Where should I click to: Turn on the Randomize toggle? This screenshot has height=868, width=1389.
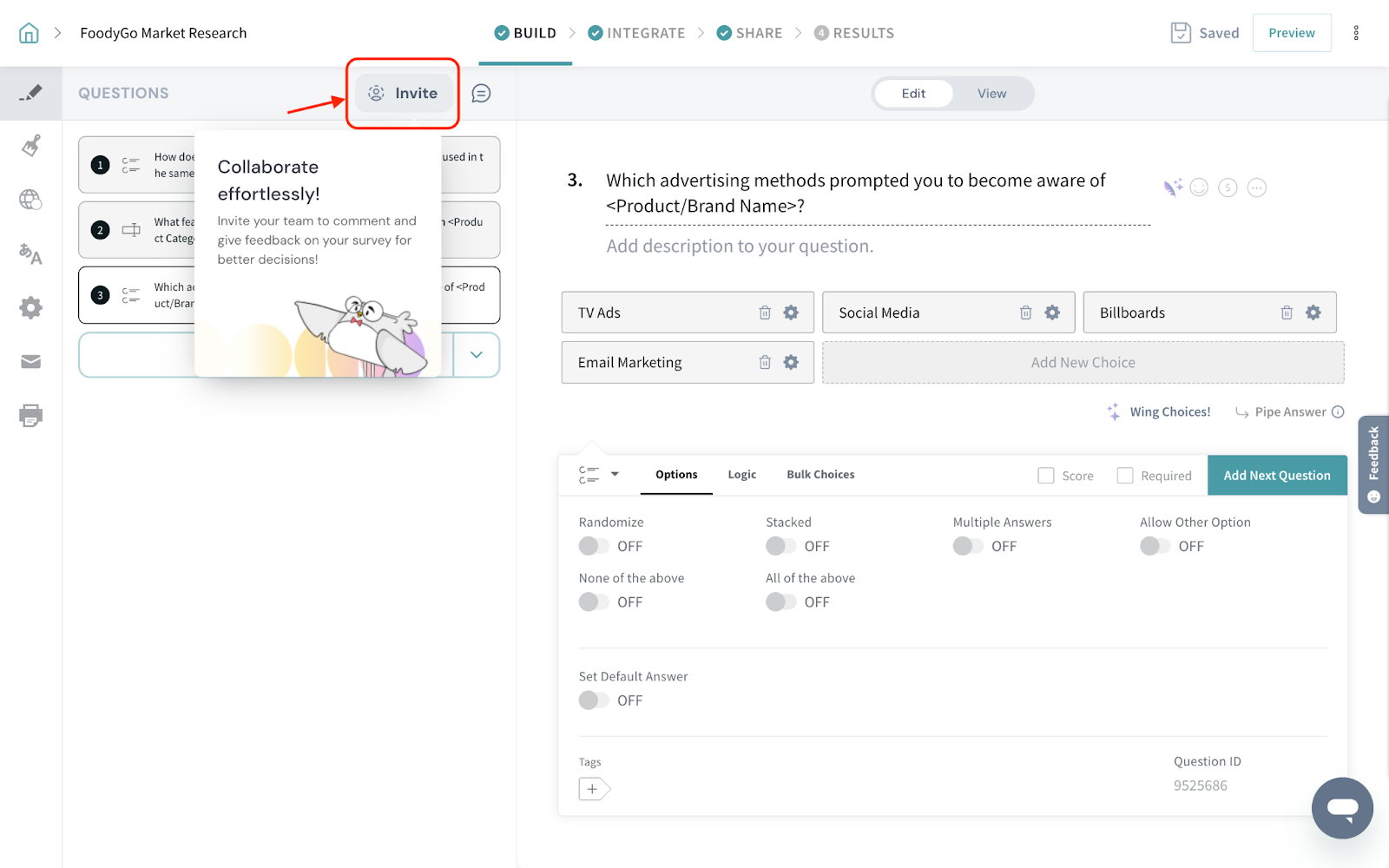tap(594, 546)
